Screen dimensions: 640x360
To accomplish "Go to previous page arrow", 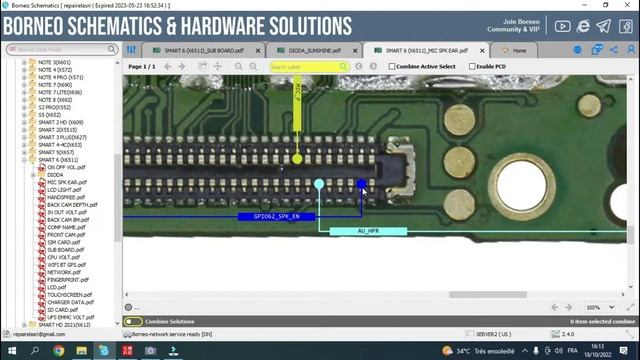I will [168, 66].
